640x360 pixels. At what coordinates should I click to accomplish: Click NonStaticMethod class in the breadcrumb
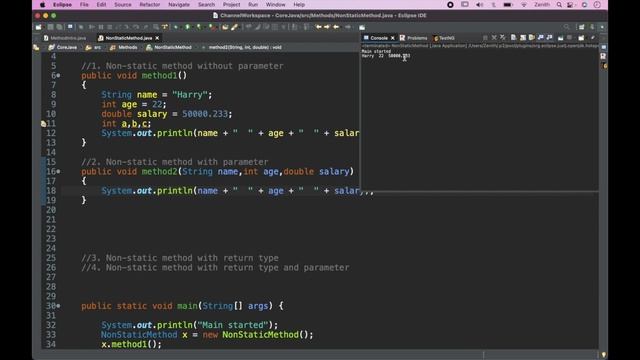(173, 47)
